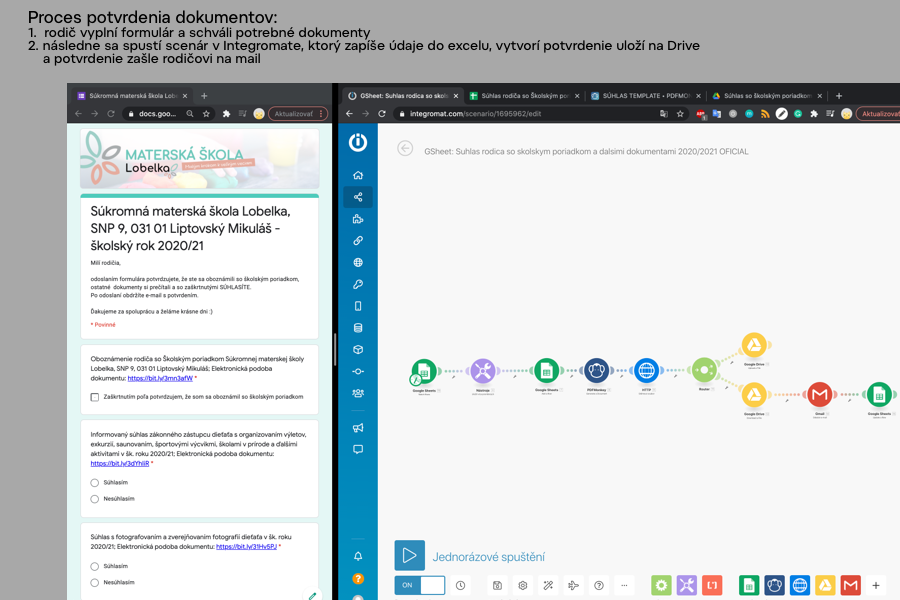Viewport: 900px width, 600px height.
Task: Select the Router module node
Action: [703, 371]
